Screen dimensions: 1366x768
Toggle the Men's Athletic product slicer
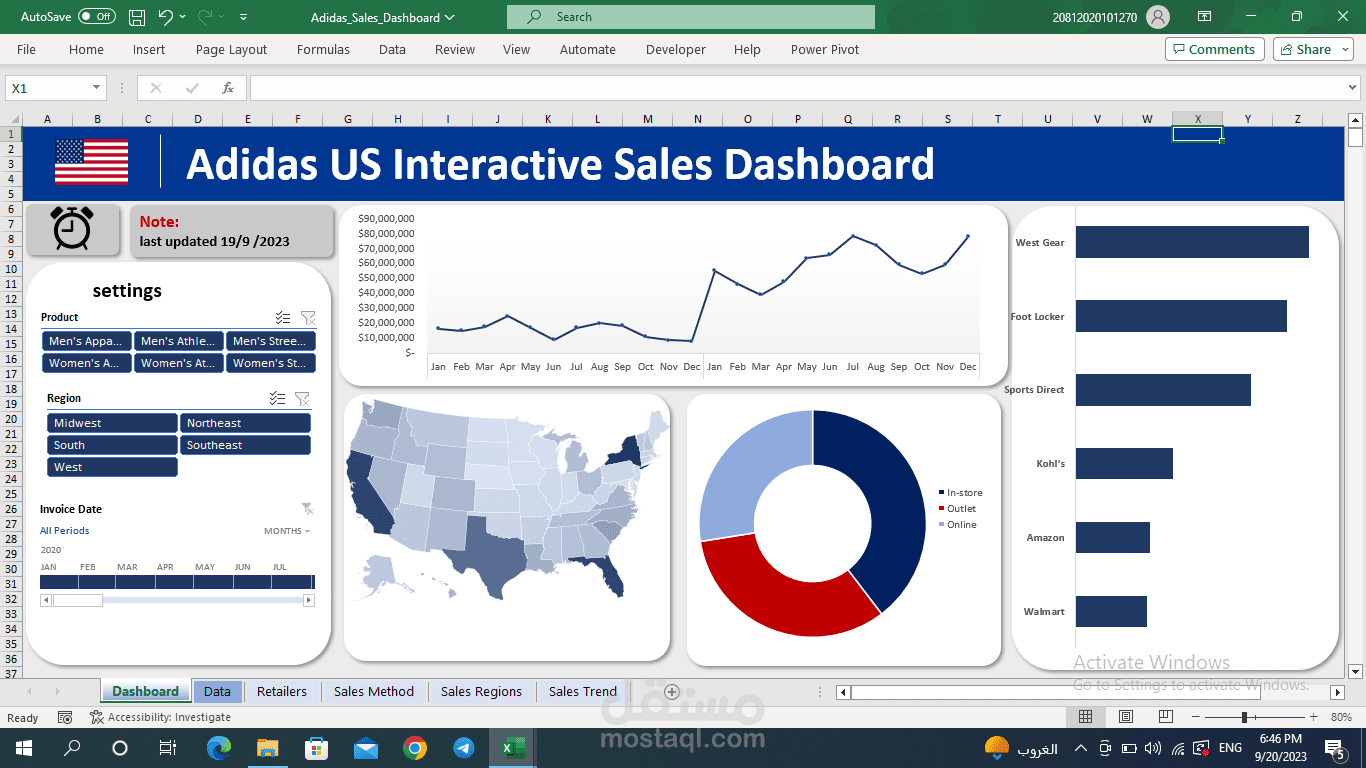click(x=179, y=341)
